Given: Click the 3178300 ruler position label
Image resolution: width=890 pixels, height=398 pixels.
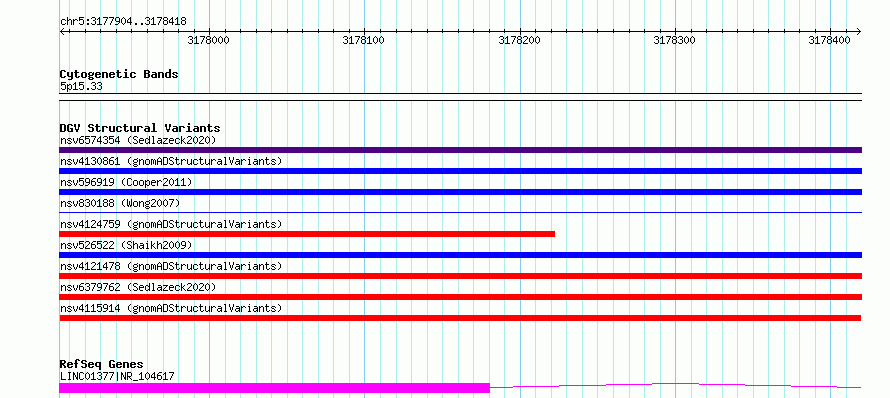Looking at the screenshot, I should 674,41.
